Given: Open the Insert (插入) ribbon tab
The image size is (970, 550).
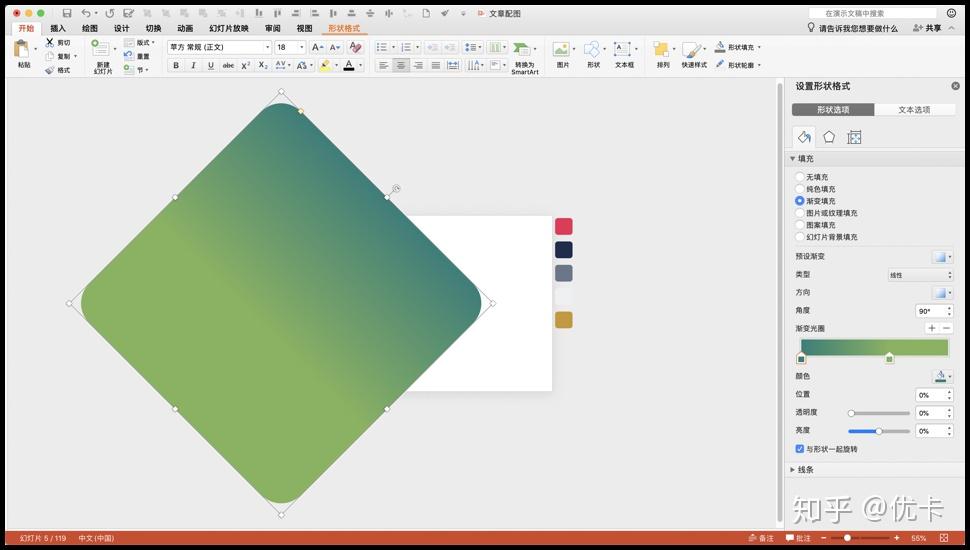Looking at the screenshot, I should point(58,28).
